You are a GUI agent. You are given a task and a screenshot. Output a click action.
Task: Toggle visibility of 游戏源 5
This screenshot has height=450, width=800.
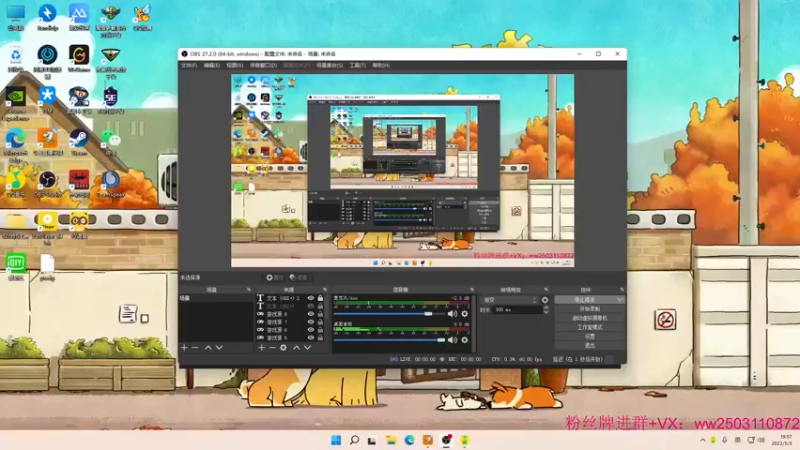pyautogui.click(x=310, y=338)
